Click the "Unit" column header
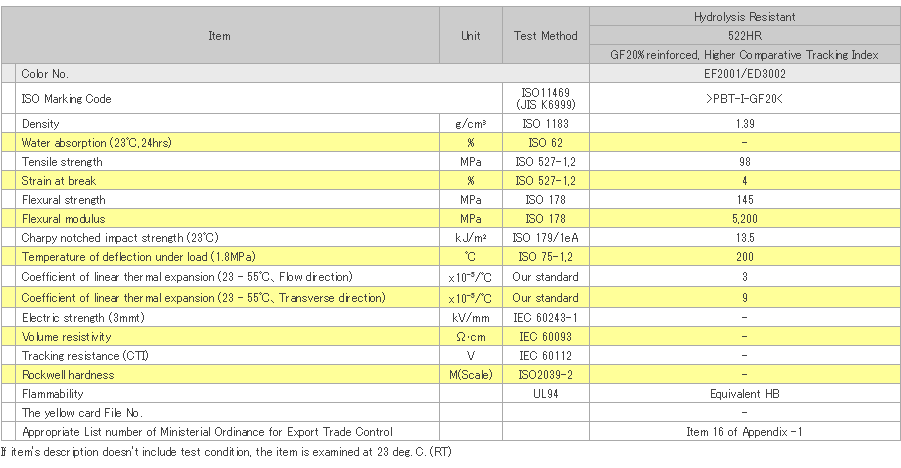This screenshot has width=901, height=468. [470, 36]
